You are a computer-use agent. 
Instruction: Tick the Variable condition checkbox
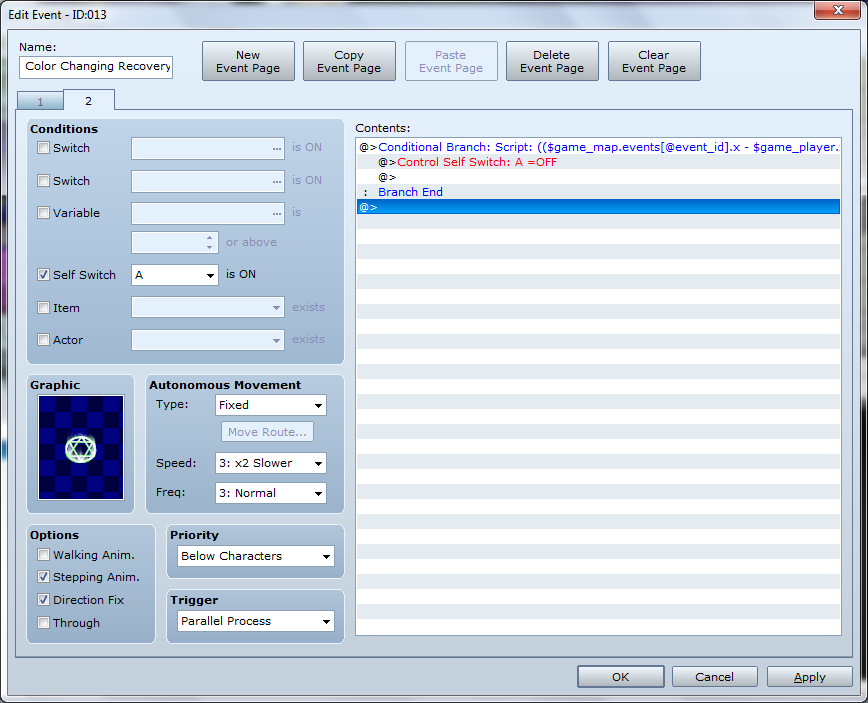click(x=43, y=213)
